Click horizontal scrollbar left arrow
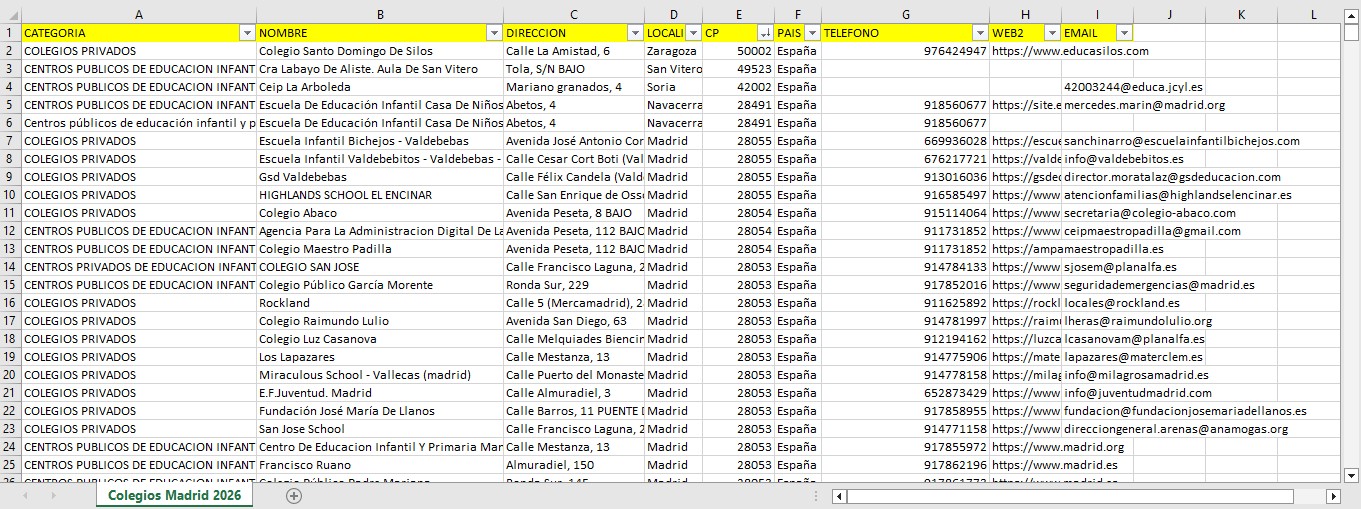The height and width of the screenshot is (509, 1361). coord(839,496)
